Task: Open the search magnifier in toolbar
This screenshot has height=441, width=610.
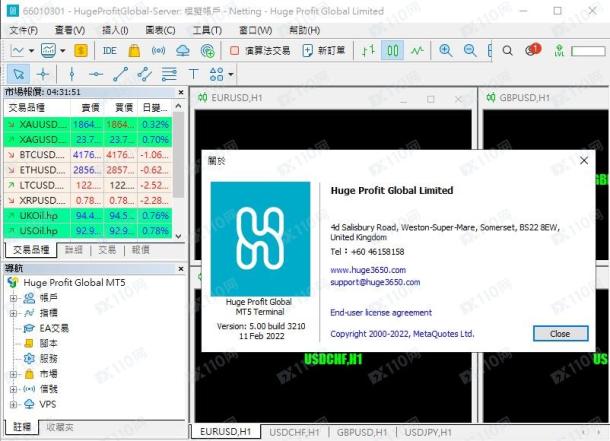Action: point(507,51)
